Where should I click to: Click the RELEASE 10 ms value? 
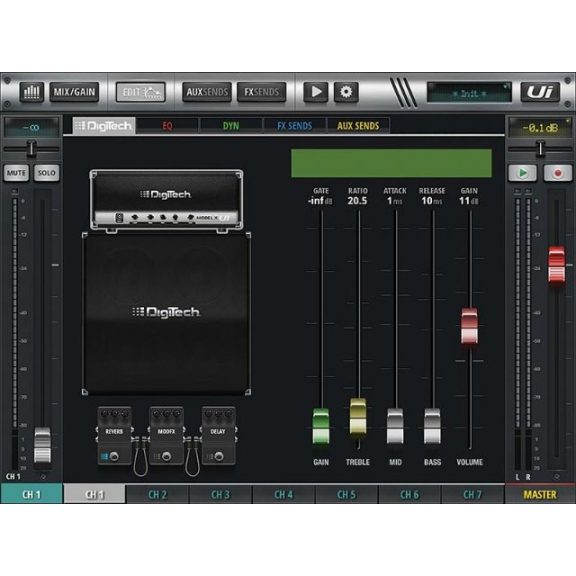tap(432, 201)
